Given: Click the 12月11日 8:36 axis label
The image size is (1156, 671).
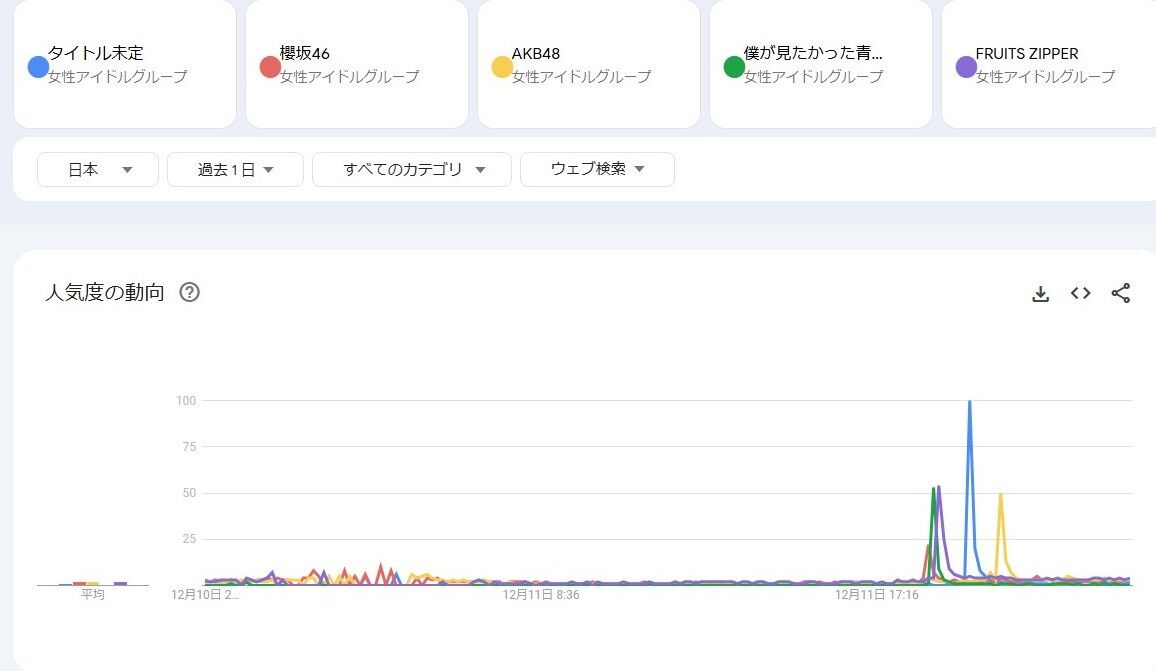Looking at the screenshot, I should 541,594.
